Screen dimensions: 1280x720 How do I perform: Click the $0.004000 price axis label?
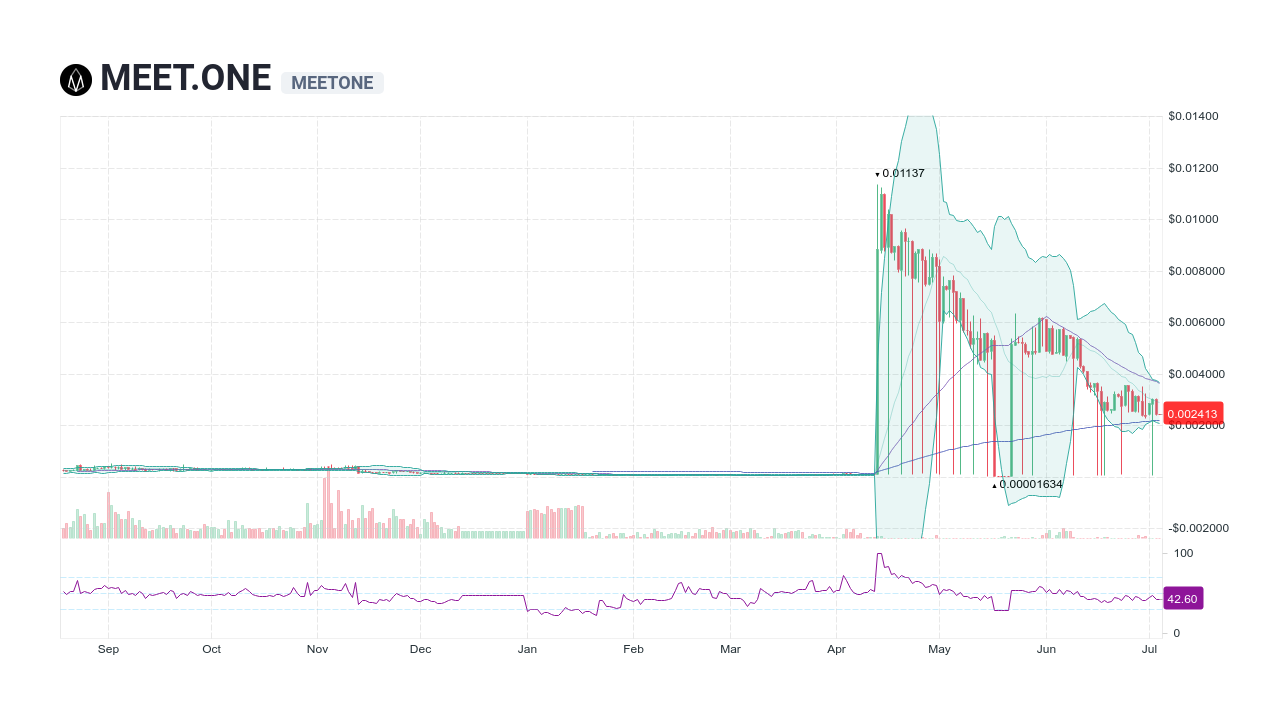(x=1197, y=374)
